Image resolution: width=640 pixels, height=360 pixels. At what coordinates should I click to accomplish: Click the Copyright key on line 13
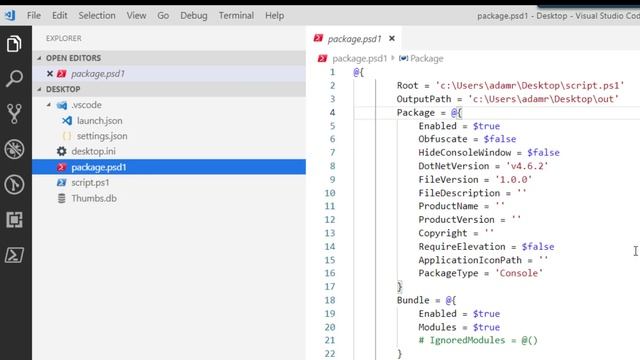(x=442, y=233)
